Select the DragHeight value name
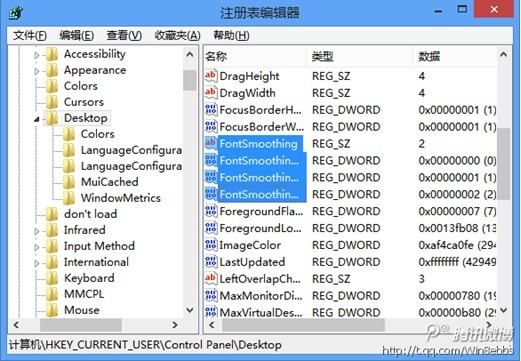521x361 pixels. [x=249, y=76]
